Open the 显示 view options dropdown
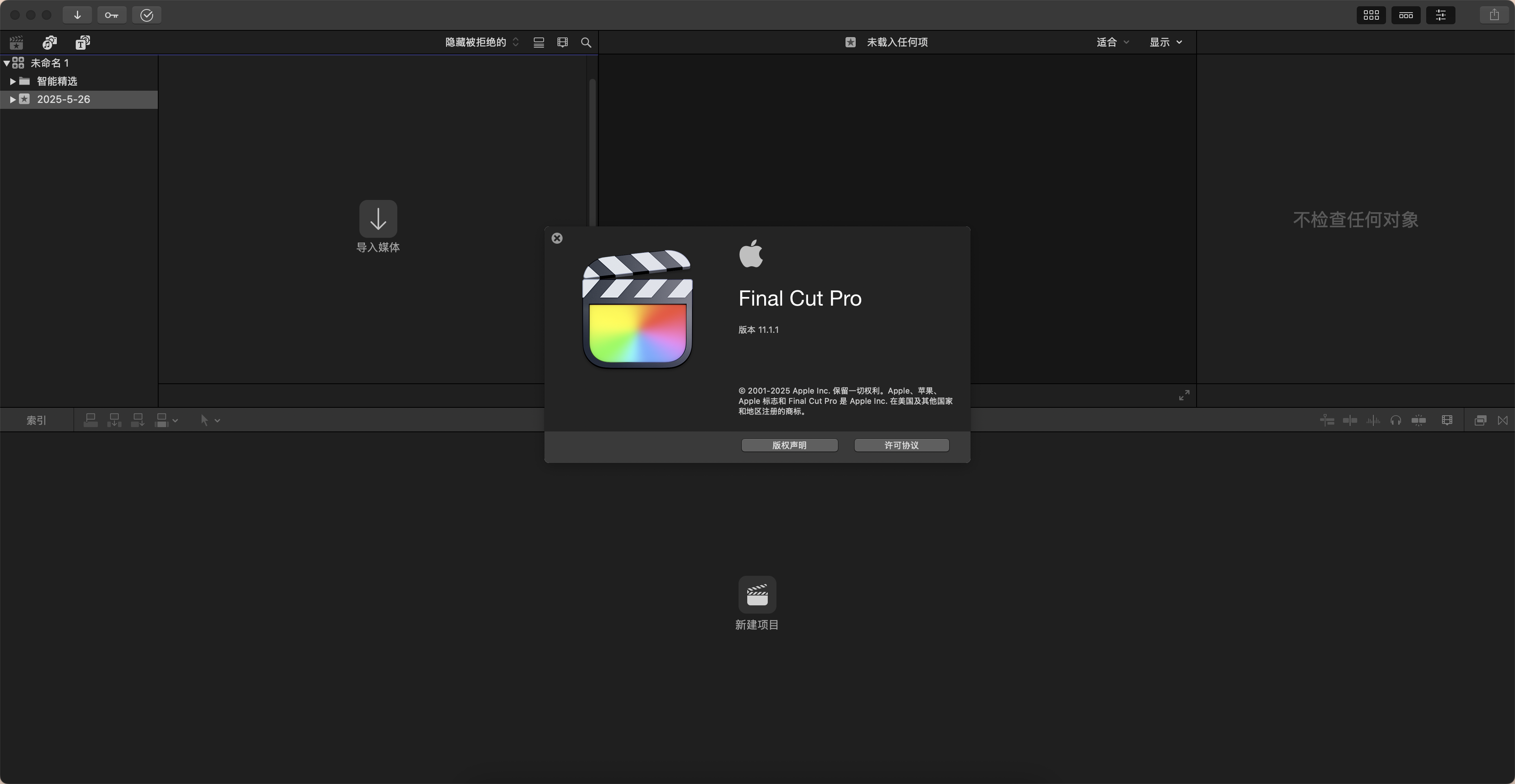The image size is (1515, 784). click(x=1166, y=42)
